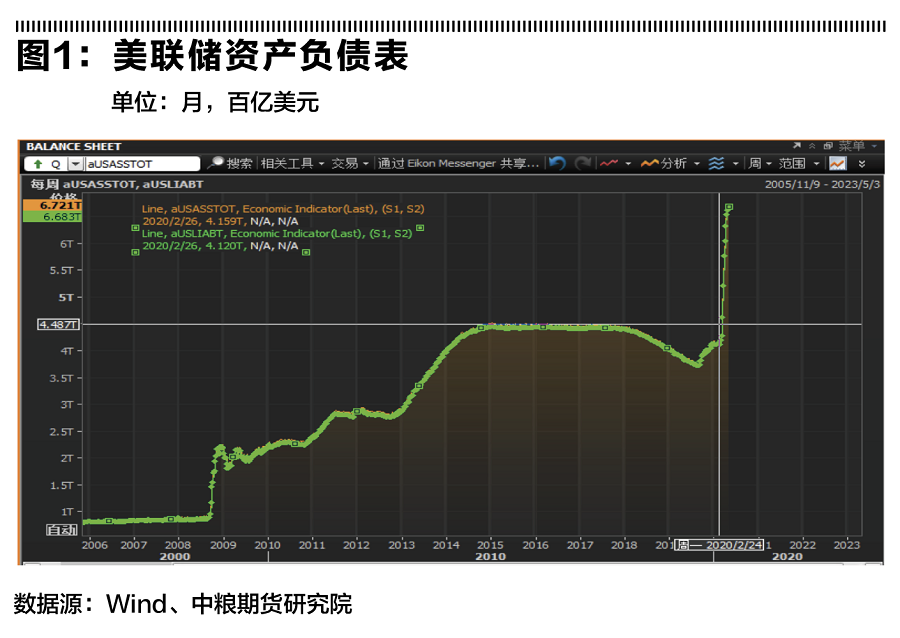
Task: Open the dropdown arrow beside the Q box
Action: click(x=75, y=163)
